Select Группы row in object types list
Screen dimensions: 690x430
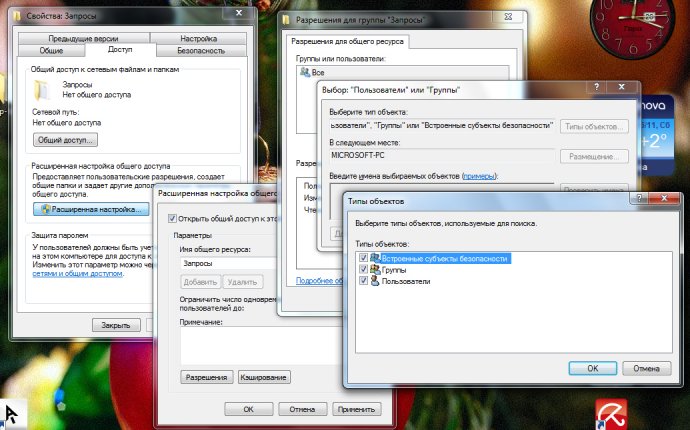click(x=393, y=270)
